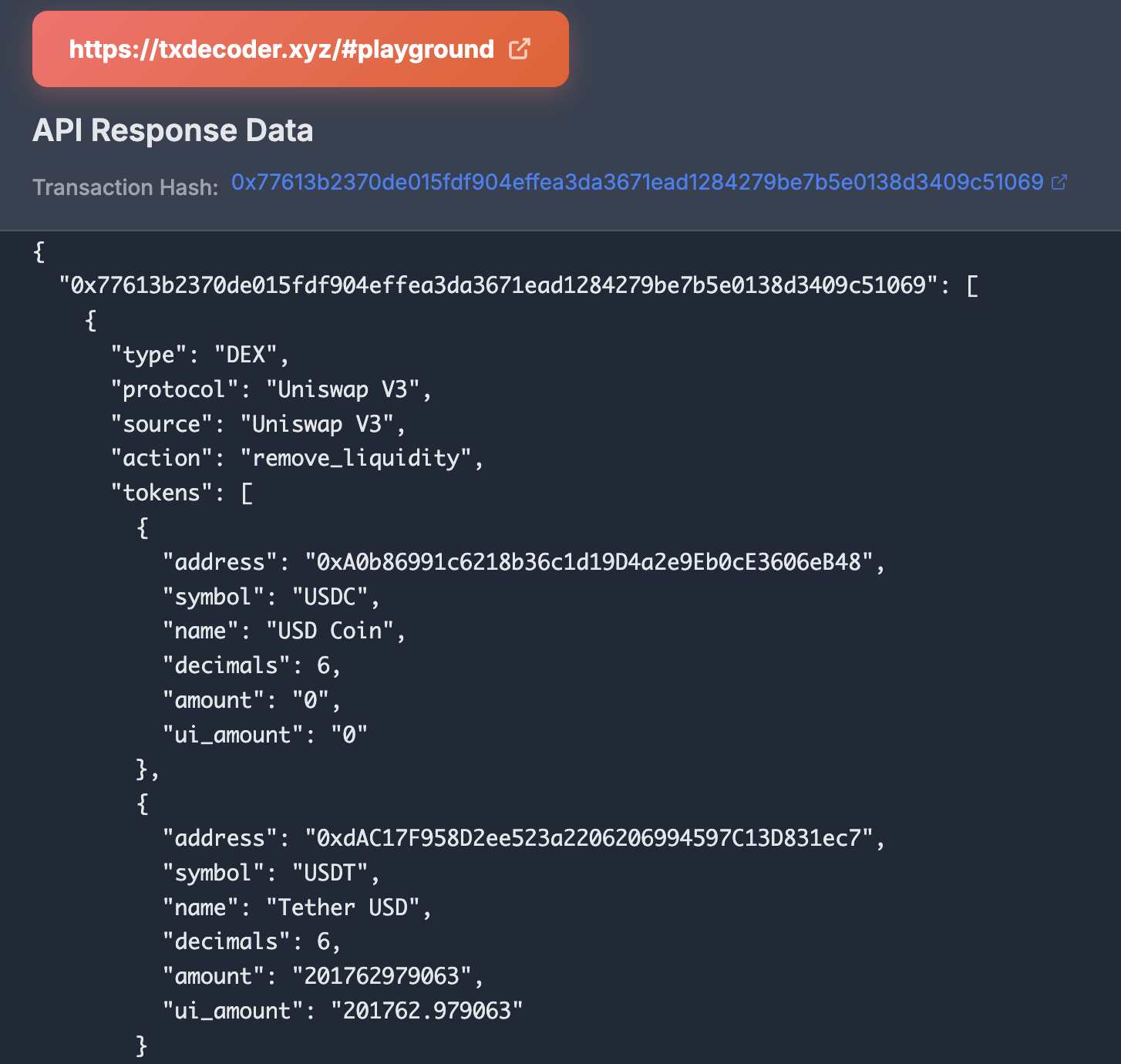Click the "symbol": "USDC" line
Image resolution: width=1121 pixels, height=1064 pixels.
(x=271, y=597)
